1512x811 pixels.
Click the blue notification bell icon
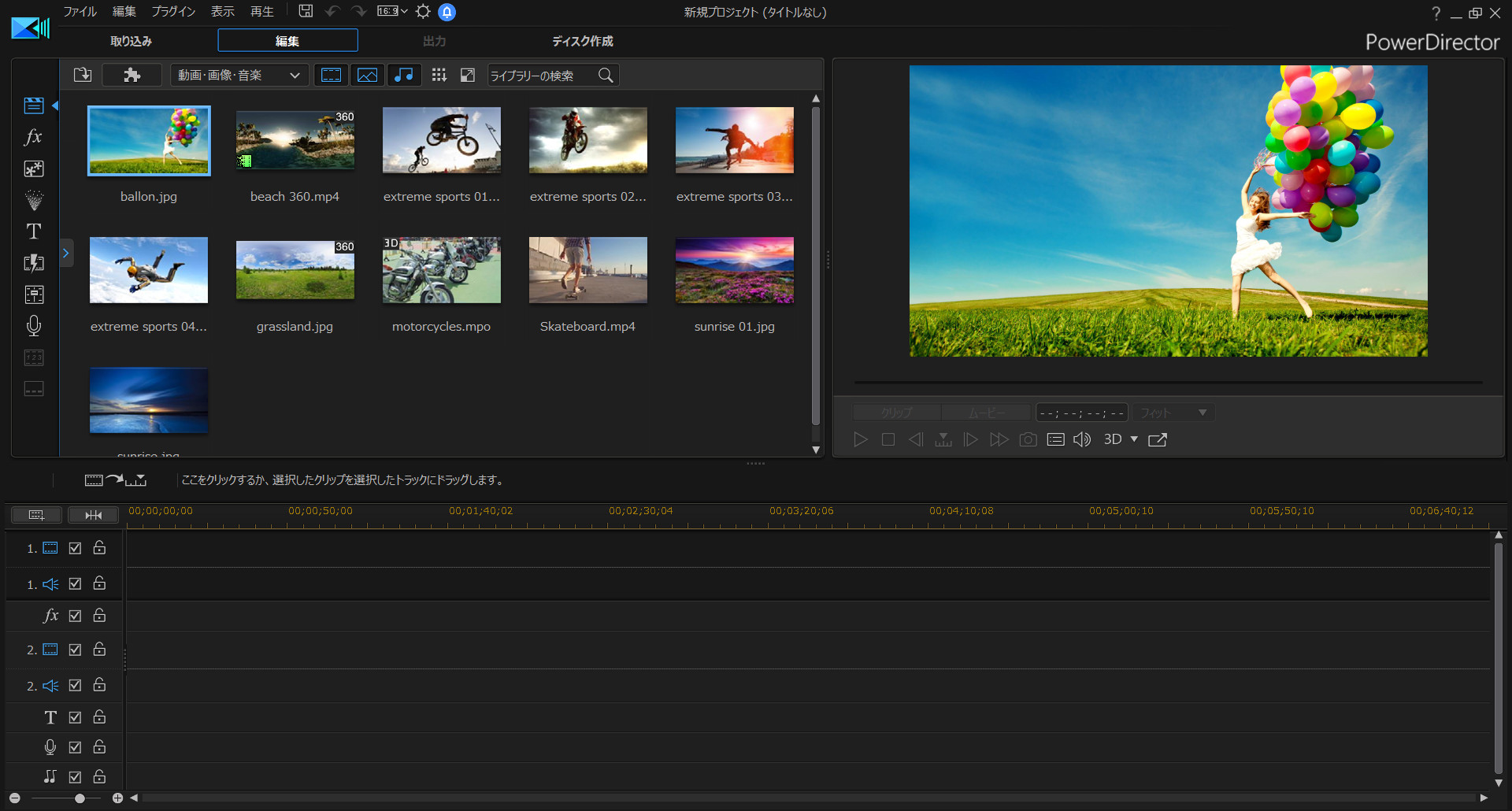[447, 12]
